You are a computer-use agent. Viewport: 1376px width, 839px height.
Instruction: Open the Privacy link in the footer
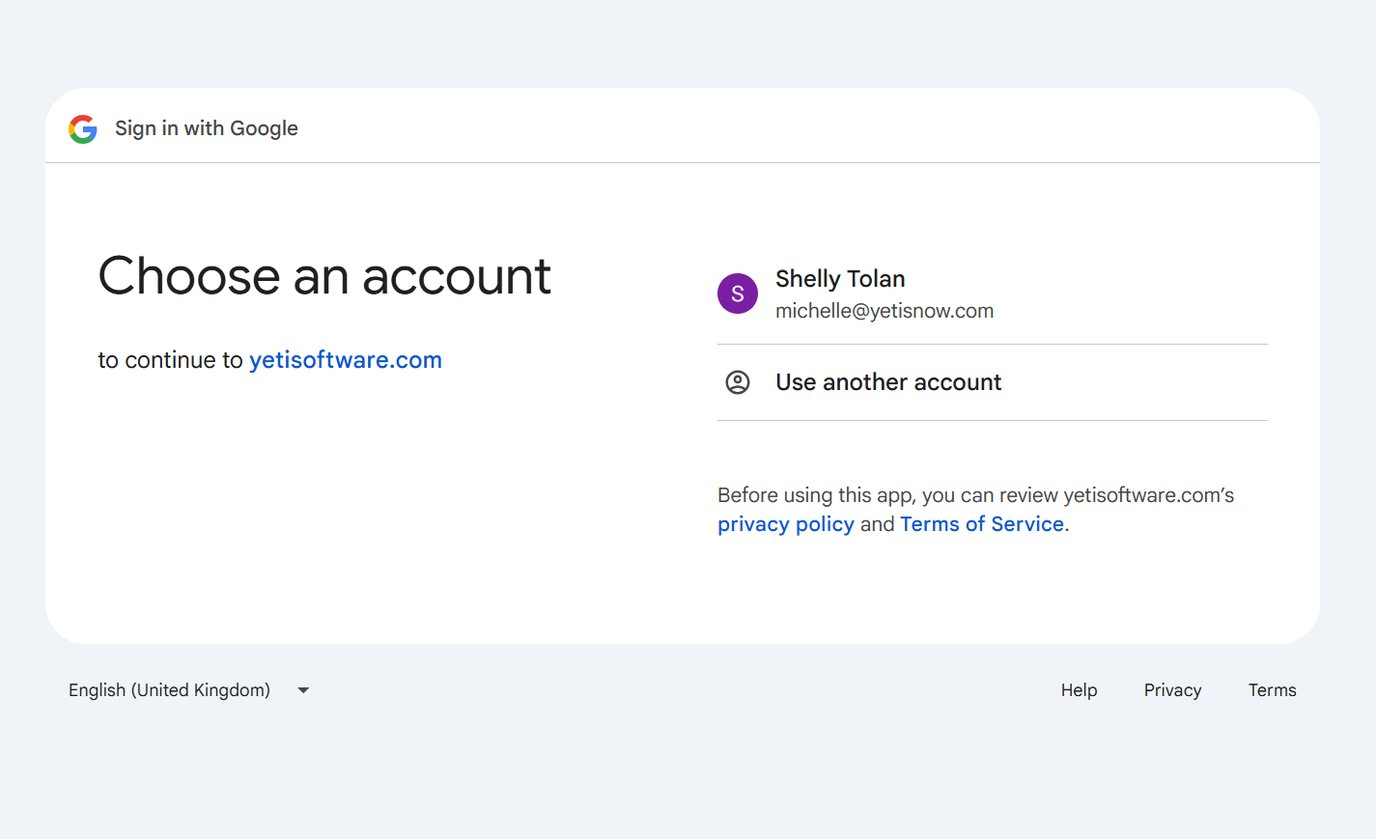[1172, 690]
